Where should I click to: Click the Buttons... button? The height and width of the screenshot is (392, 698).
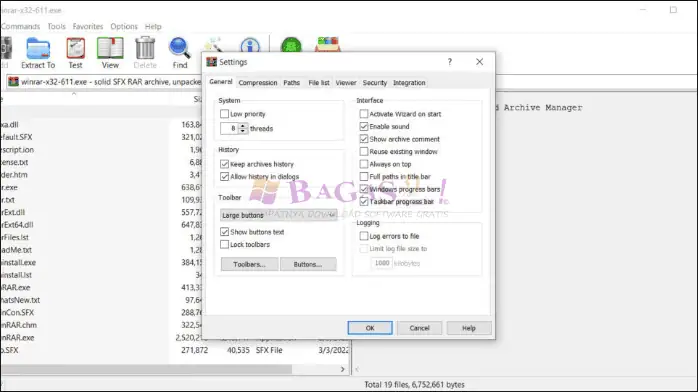[x=308, y=264]
